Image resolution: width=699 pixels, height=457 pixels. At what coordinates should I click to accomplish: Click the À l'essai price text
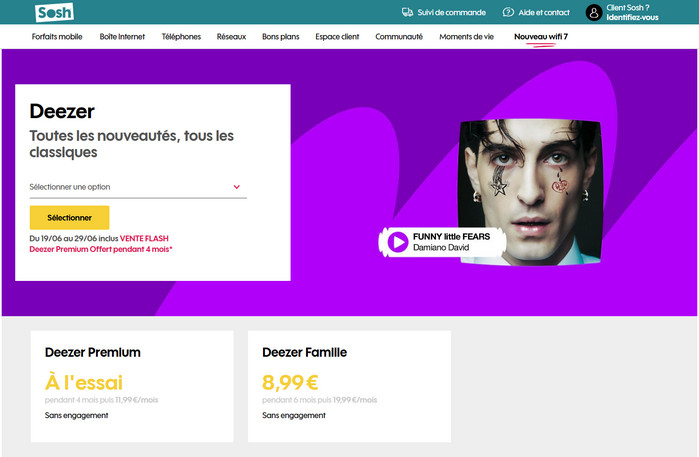84,383
